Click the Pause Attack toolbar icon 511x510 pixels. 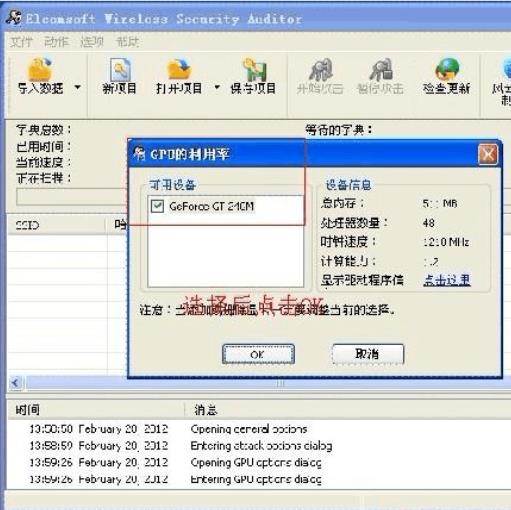(x=380, y=69)
